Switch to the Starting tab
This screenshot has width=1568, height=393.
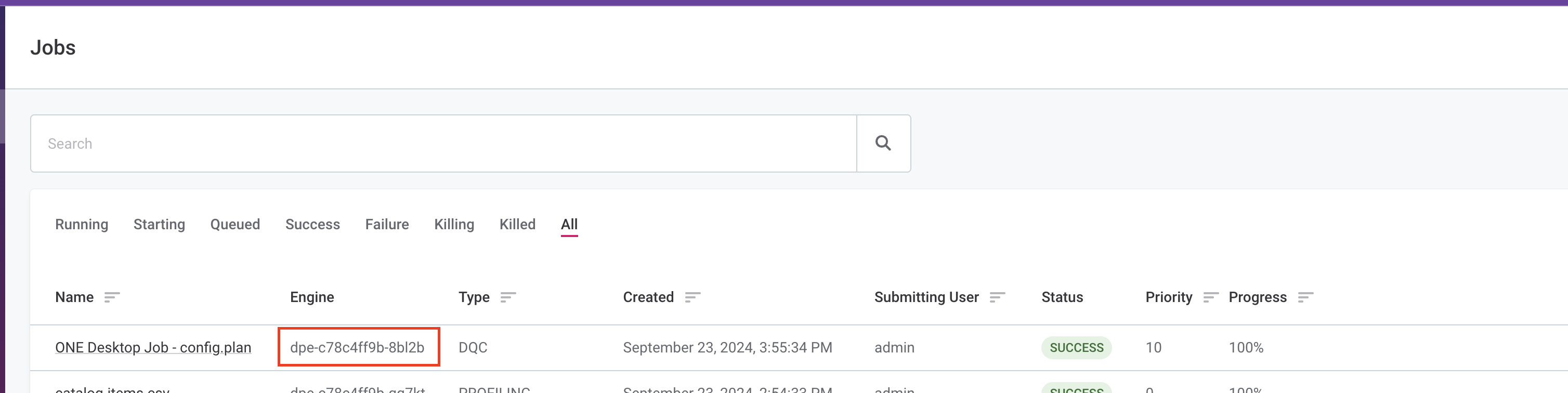pos(159,225)
